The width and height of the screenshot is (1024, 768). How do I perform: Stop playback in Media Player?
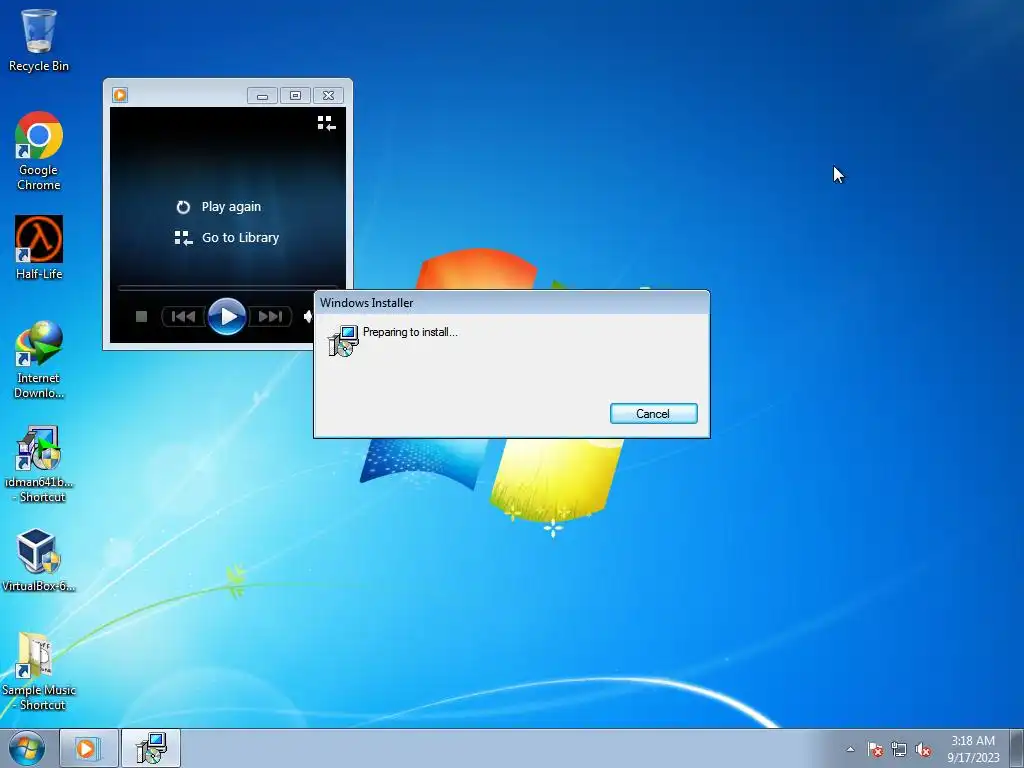tap(141, 317)
